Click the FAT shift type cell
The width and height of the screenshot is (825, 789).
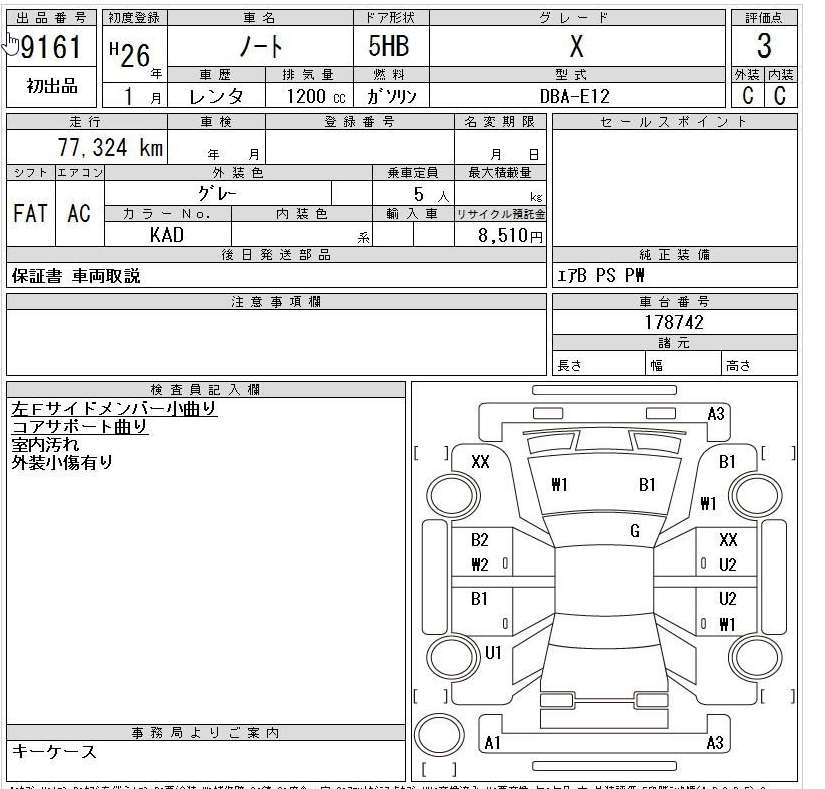click(30, 214)
